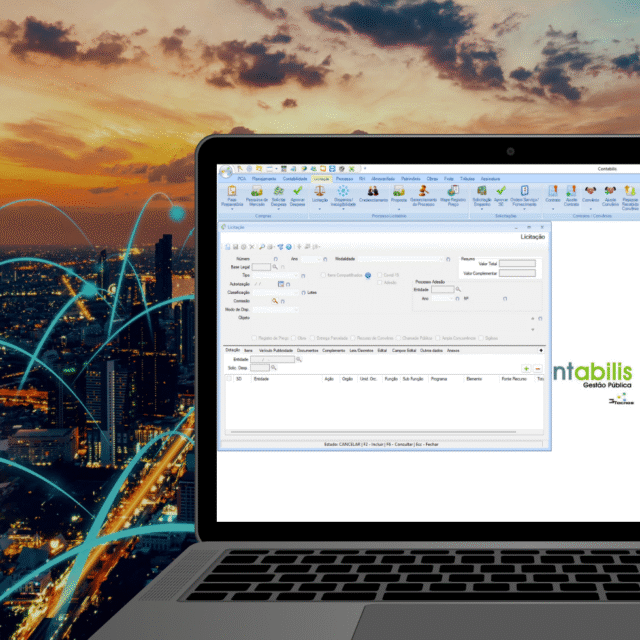Image resolution: width=640 pixels, height=640 pixels.
Task: Toggle the Covid-19 checkbox
Action: (x=380, y=275)
